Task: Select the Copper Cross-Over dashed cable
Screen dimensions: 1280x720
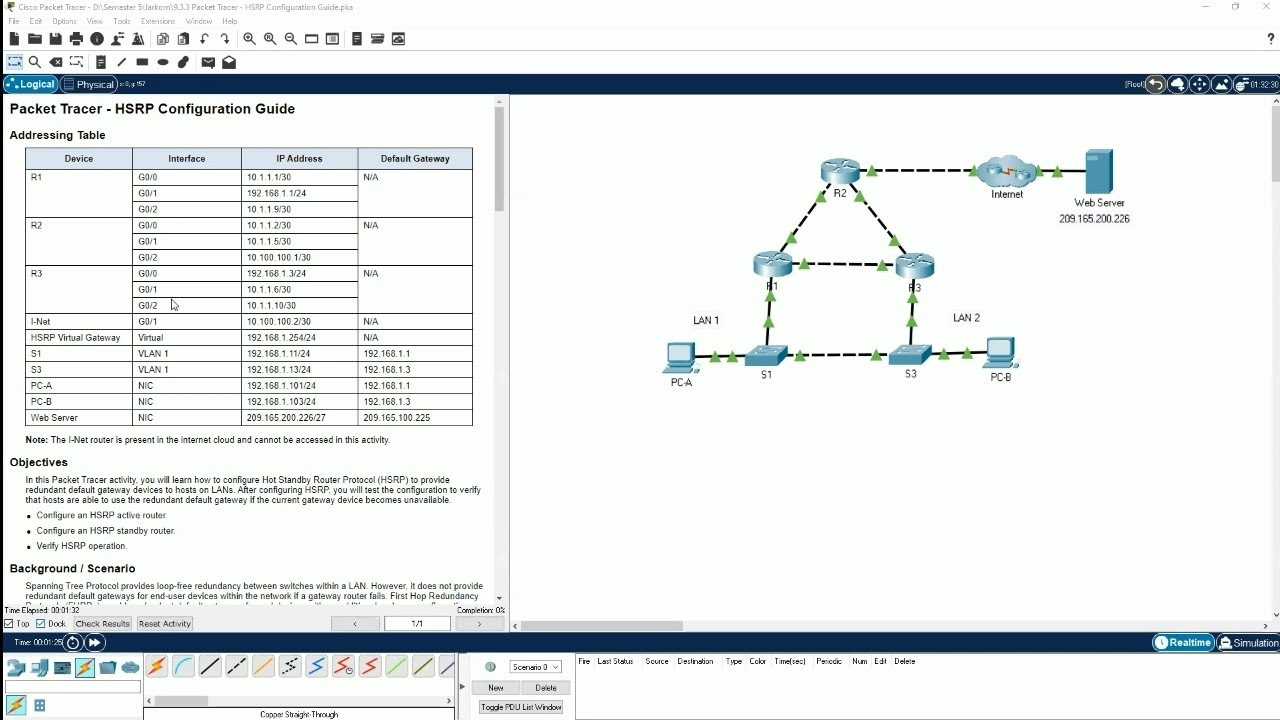Action: click(236, 667)
